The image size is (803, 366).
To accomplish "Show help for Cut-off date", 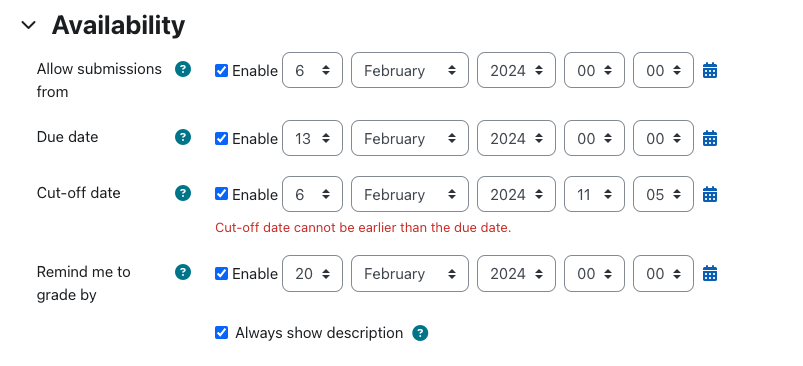I will 183,193.
